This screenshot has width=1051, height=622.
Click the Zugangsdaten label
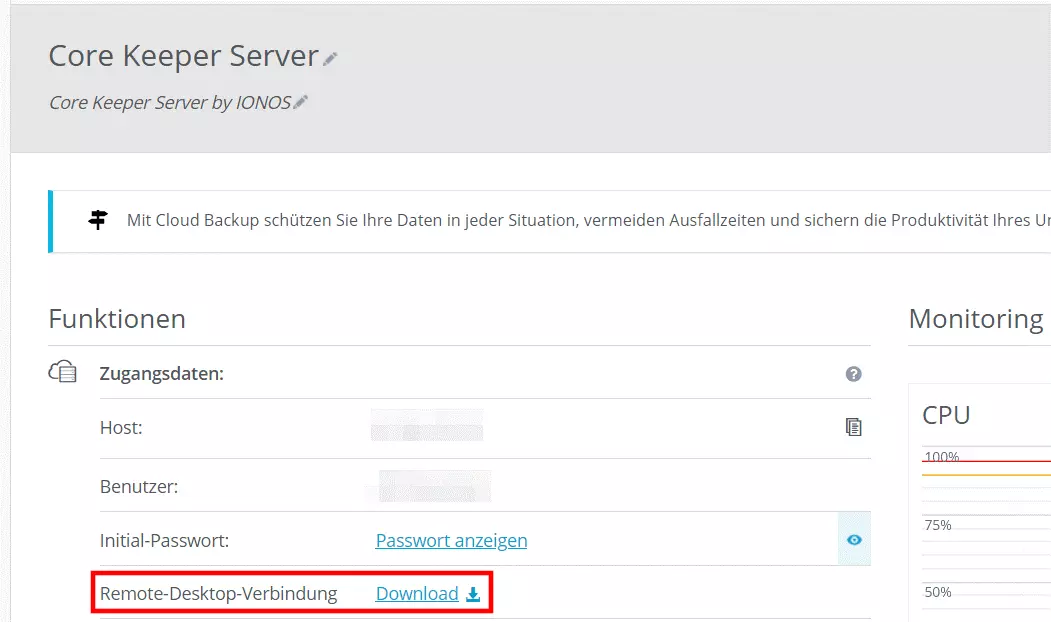(162, 374)
